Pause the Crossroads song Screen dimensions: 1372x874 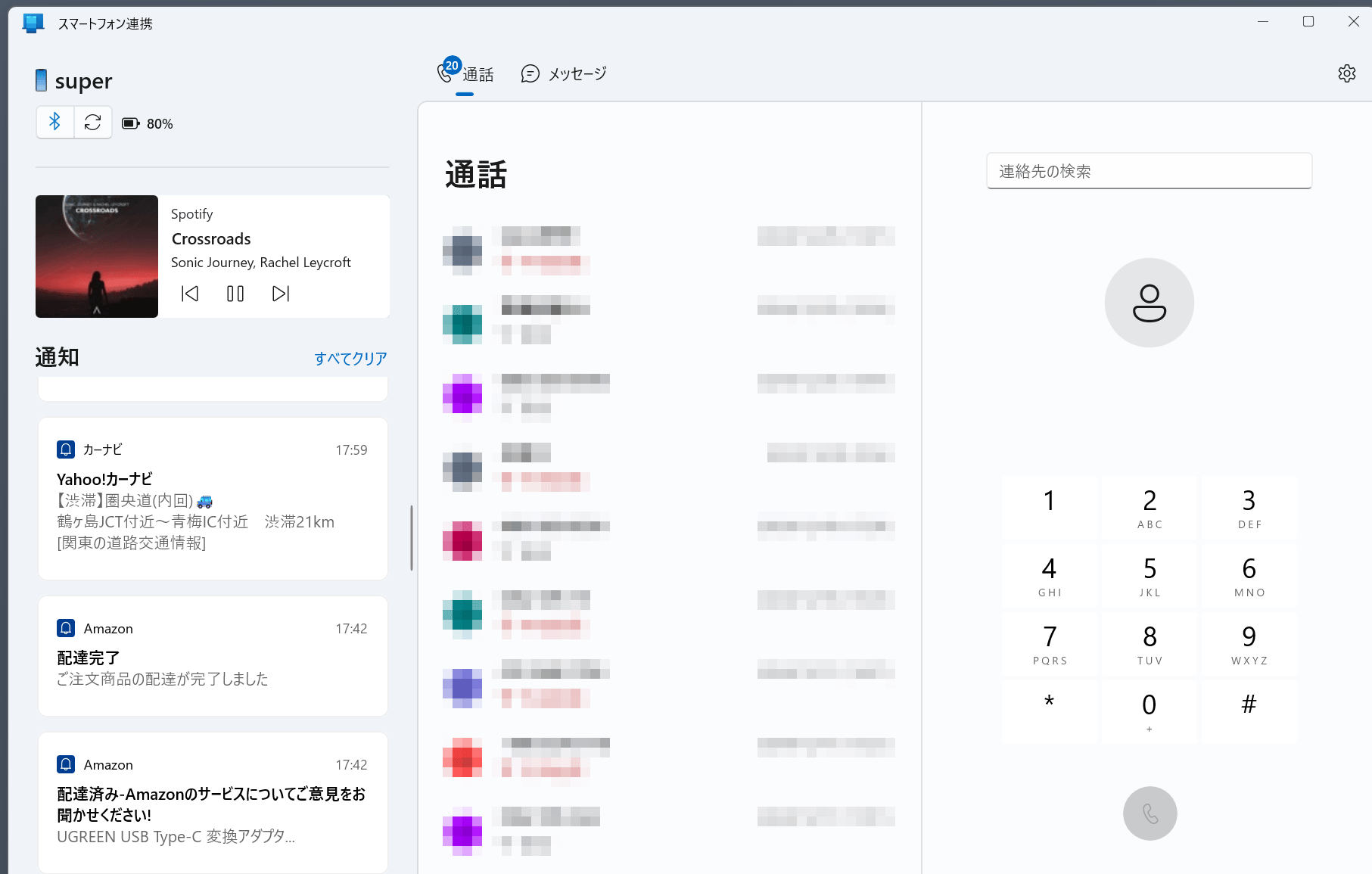235,294
